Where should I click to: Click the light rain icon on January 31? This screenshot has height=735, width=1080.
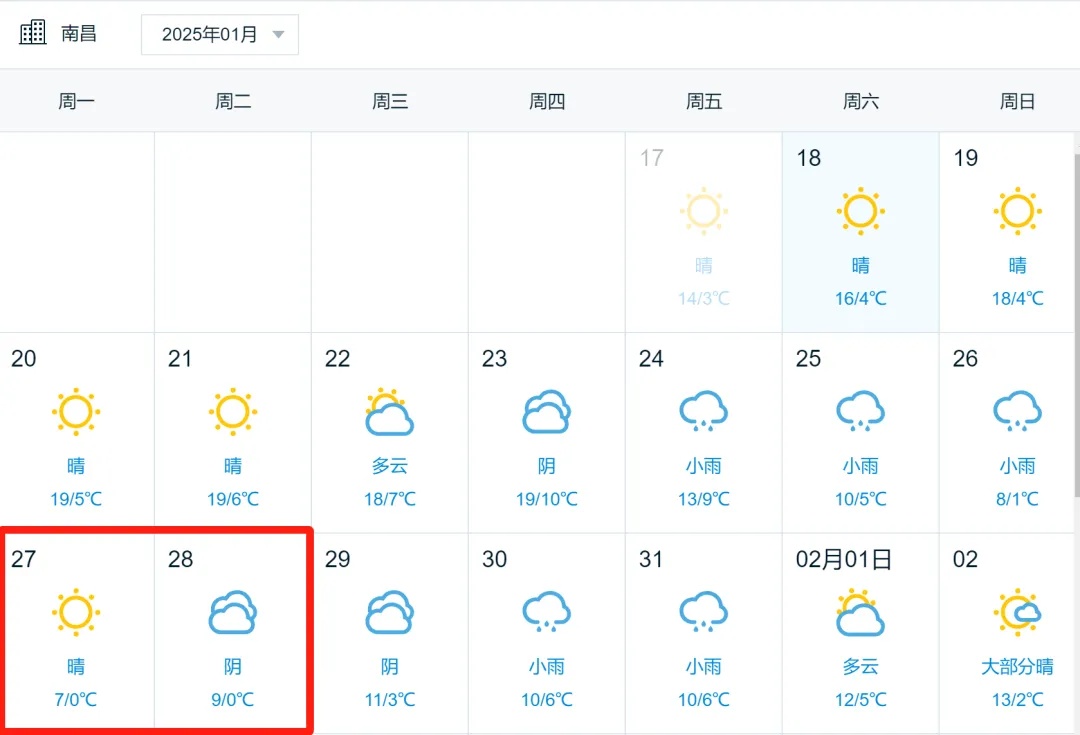click(703, 612)
